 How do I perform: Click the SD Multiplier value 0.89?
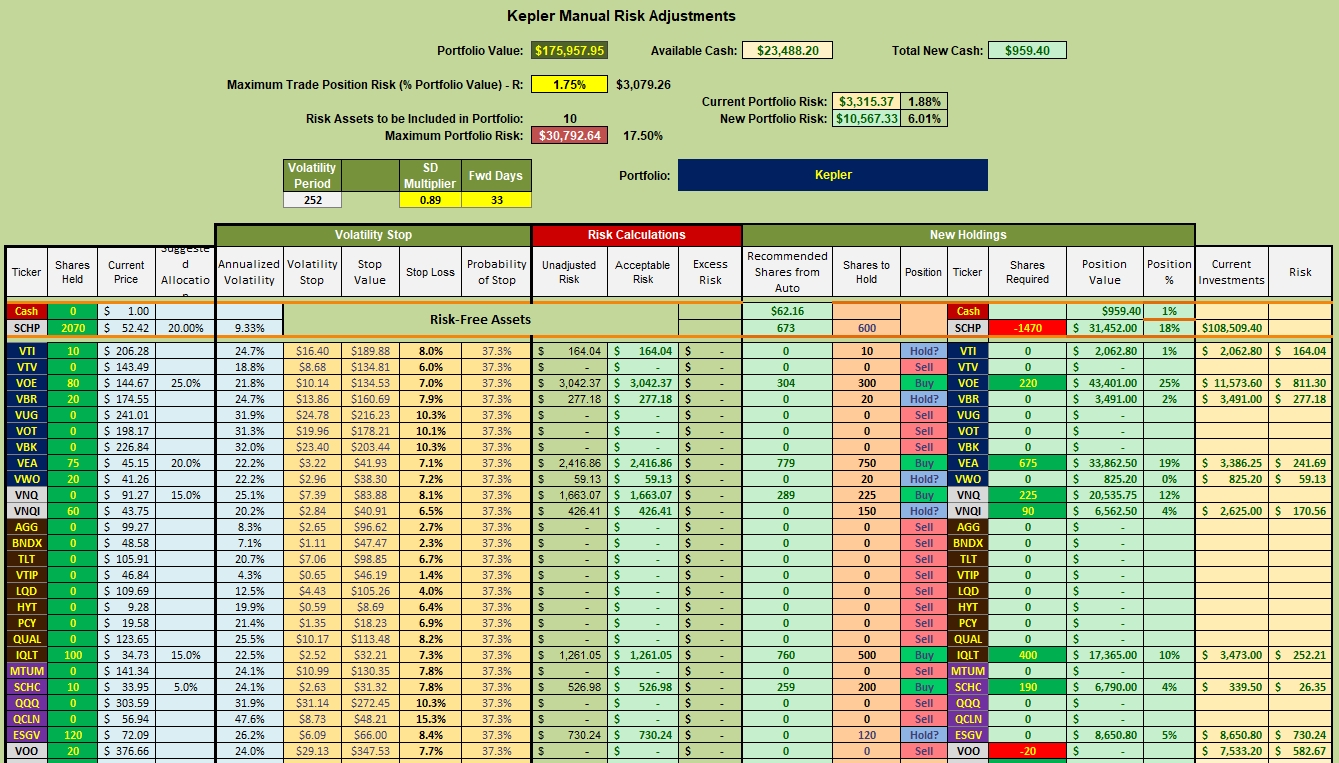[x=429, y=200]
